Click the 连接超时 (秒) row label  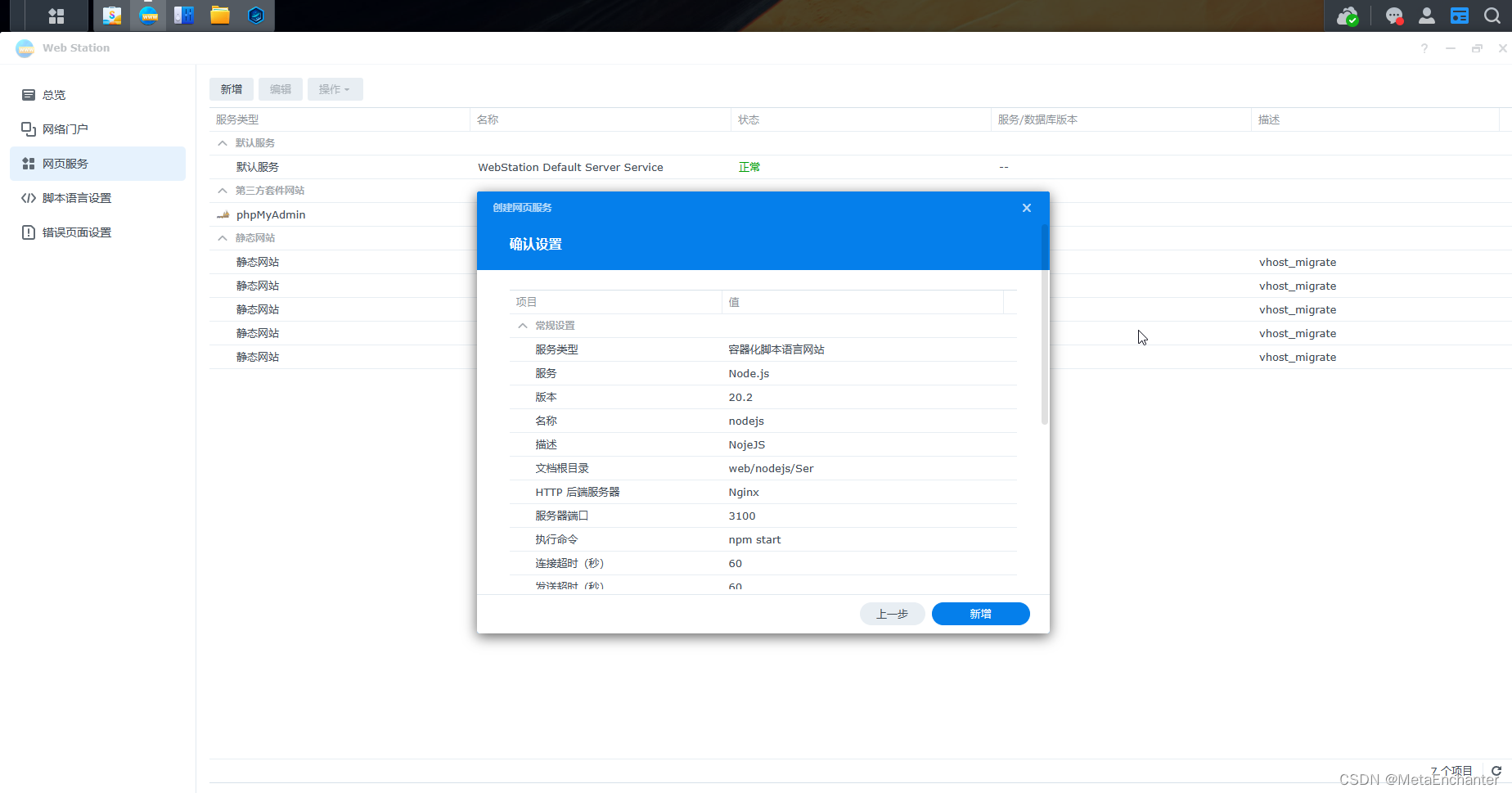(569, 563)
